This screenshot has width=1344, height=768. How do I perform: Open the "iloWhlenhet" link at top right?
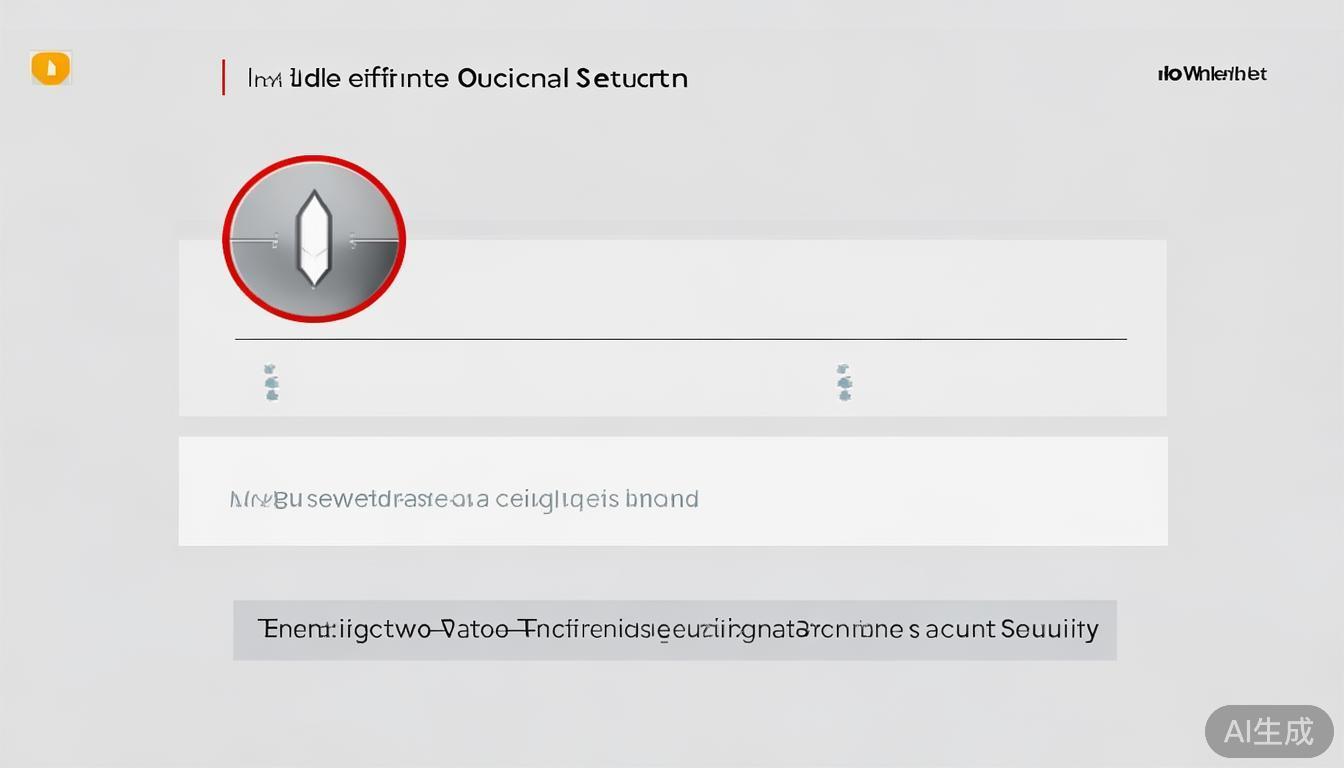[x=1212, y=74]
